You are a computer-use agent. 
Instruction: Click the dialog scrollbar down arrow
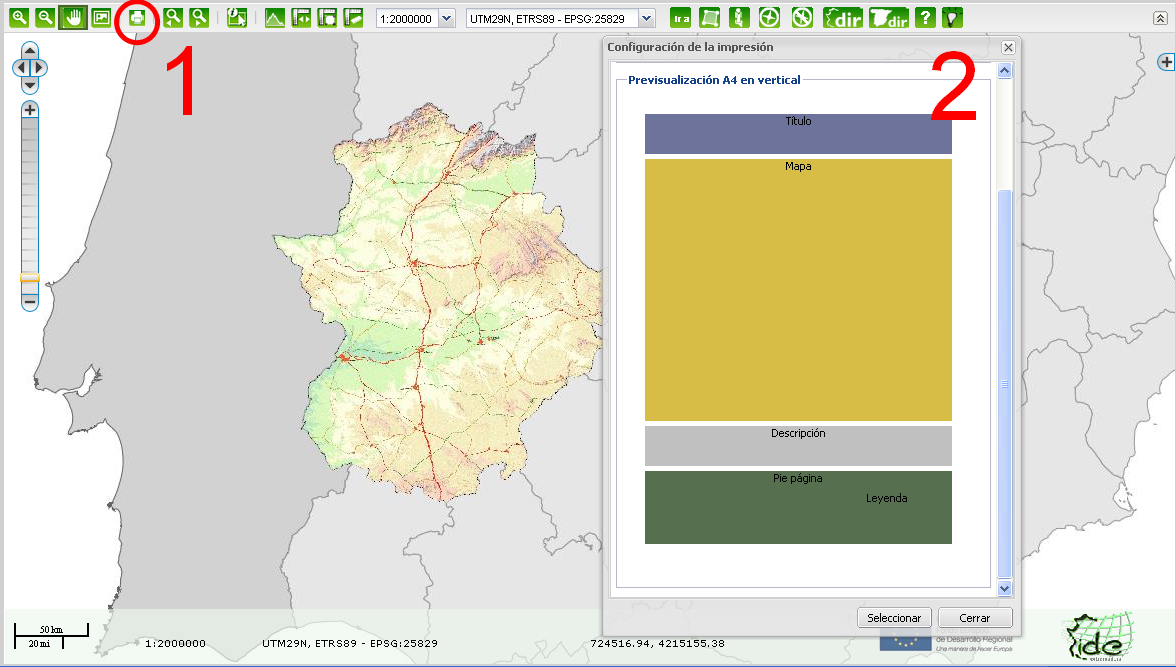click(x=1005, y=589)
